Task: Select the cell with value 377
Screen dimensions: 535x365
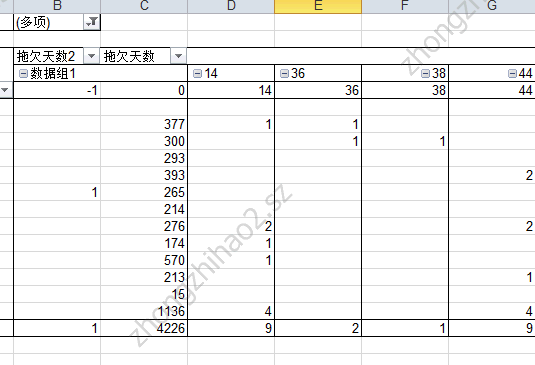Action: tap(144, 124)
